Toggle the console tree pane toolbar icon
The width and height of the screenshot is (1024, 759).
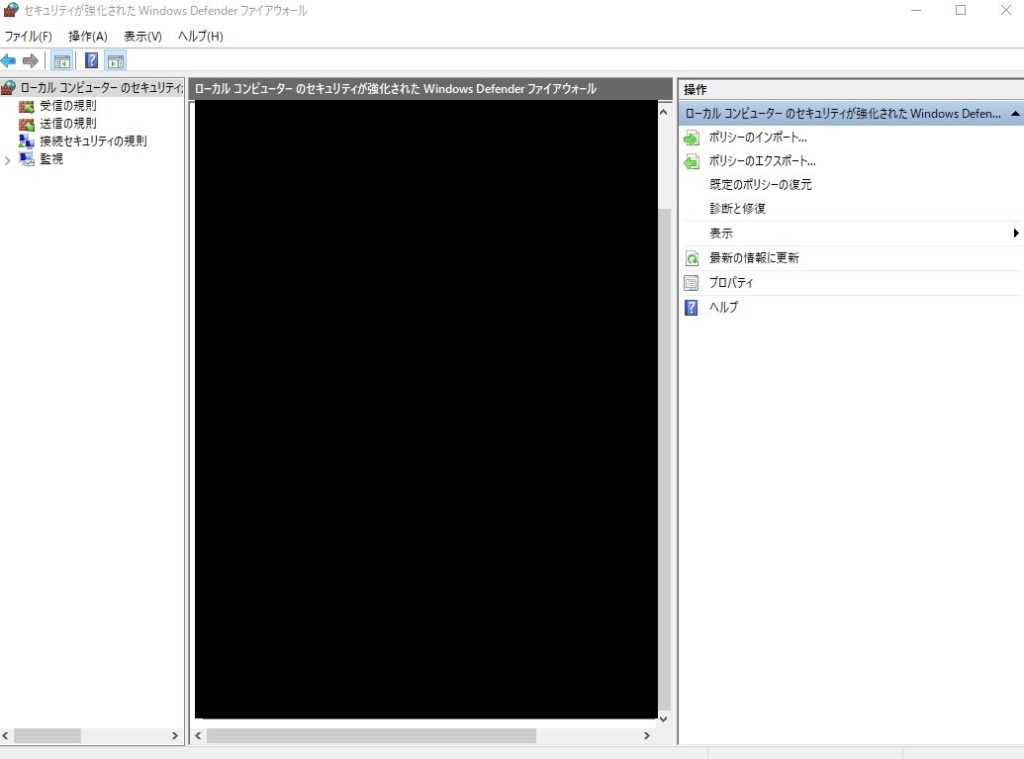[x=62, y=61]
